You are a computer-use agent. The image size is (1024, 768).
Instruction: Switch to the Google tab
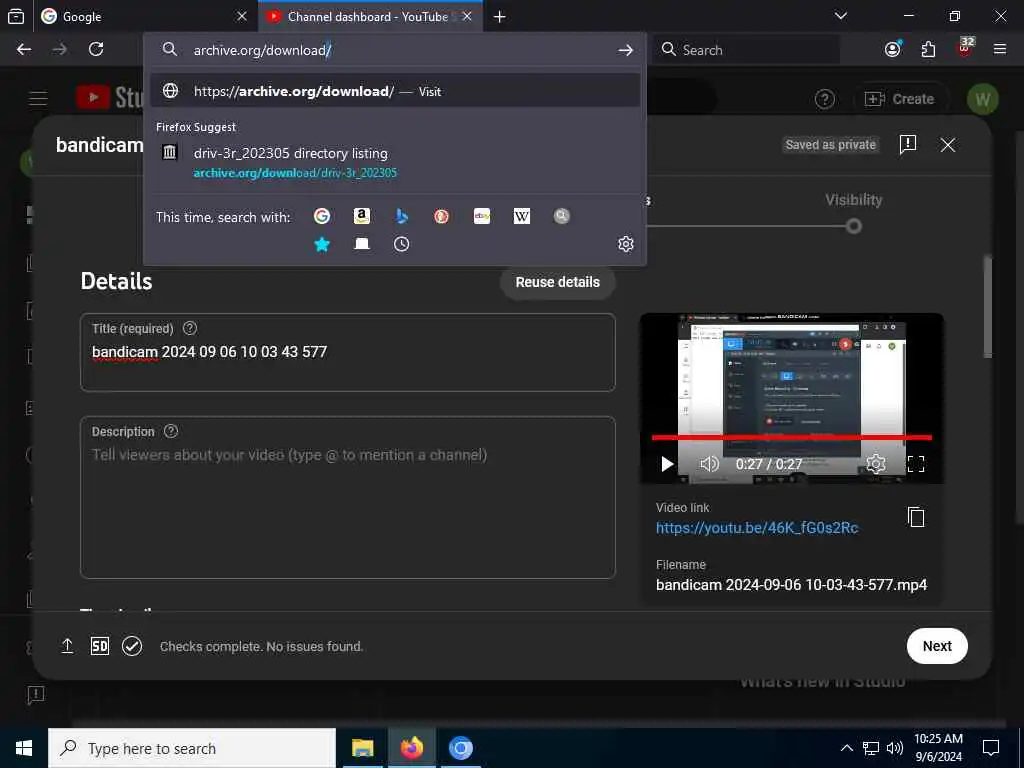[x=144, y=16]
